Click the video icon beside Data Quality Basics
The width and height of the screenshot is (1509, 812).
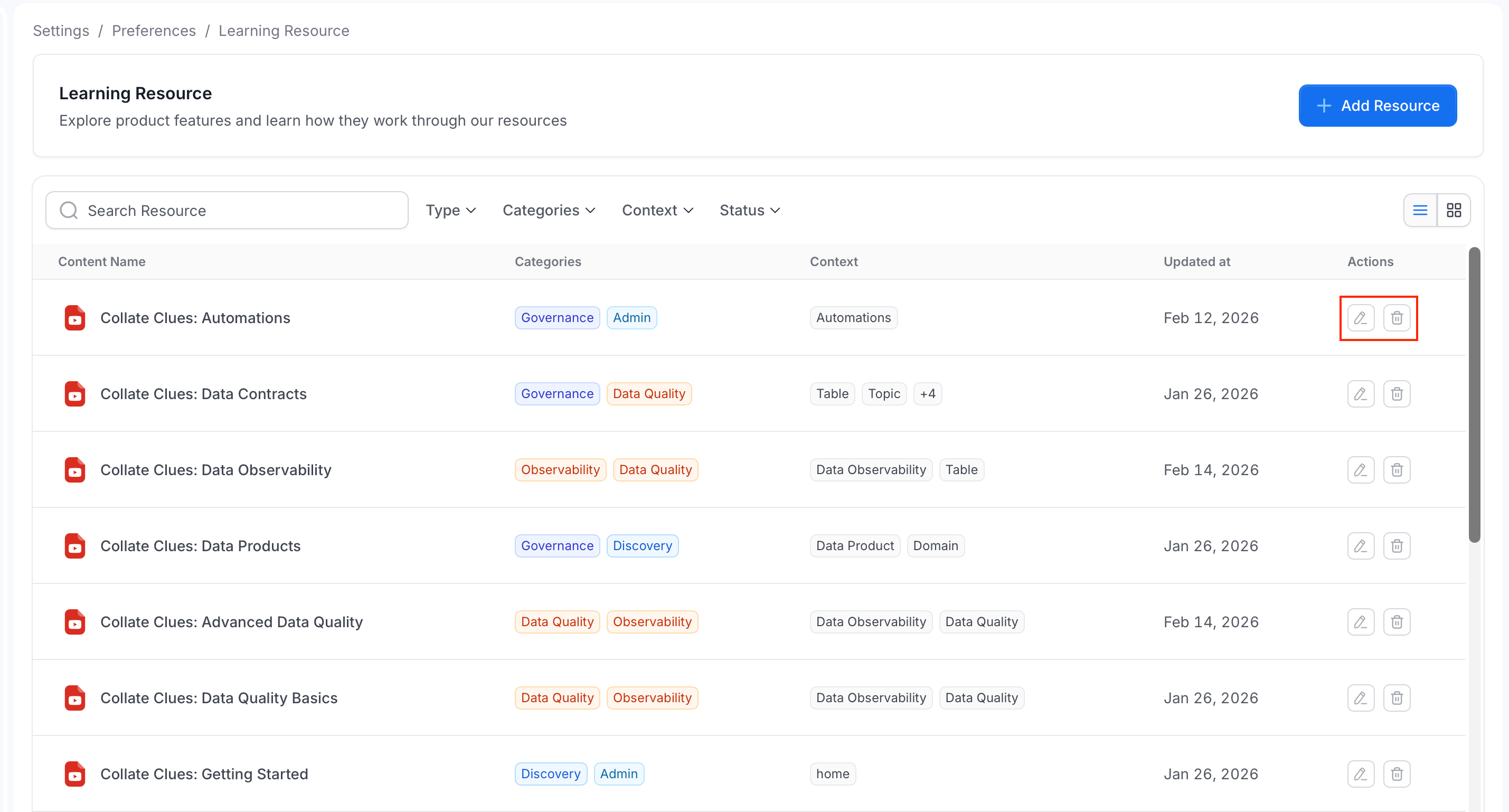(74, 698)
